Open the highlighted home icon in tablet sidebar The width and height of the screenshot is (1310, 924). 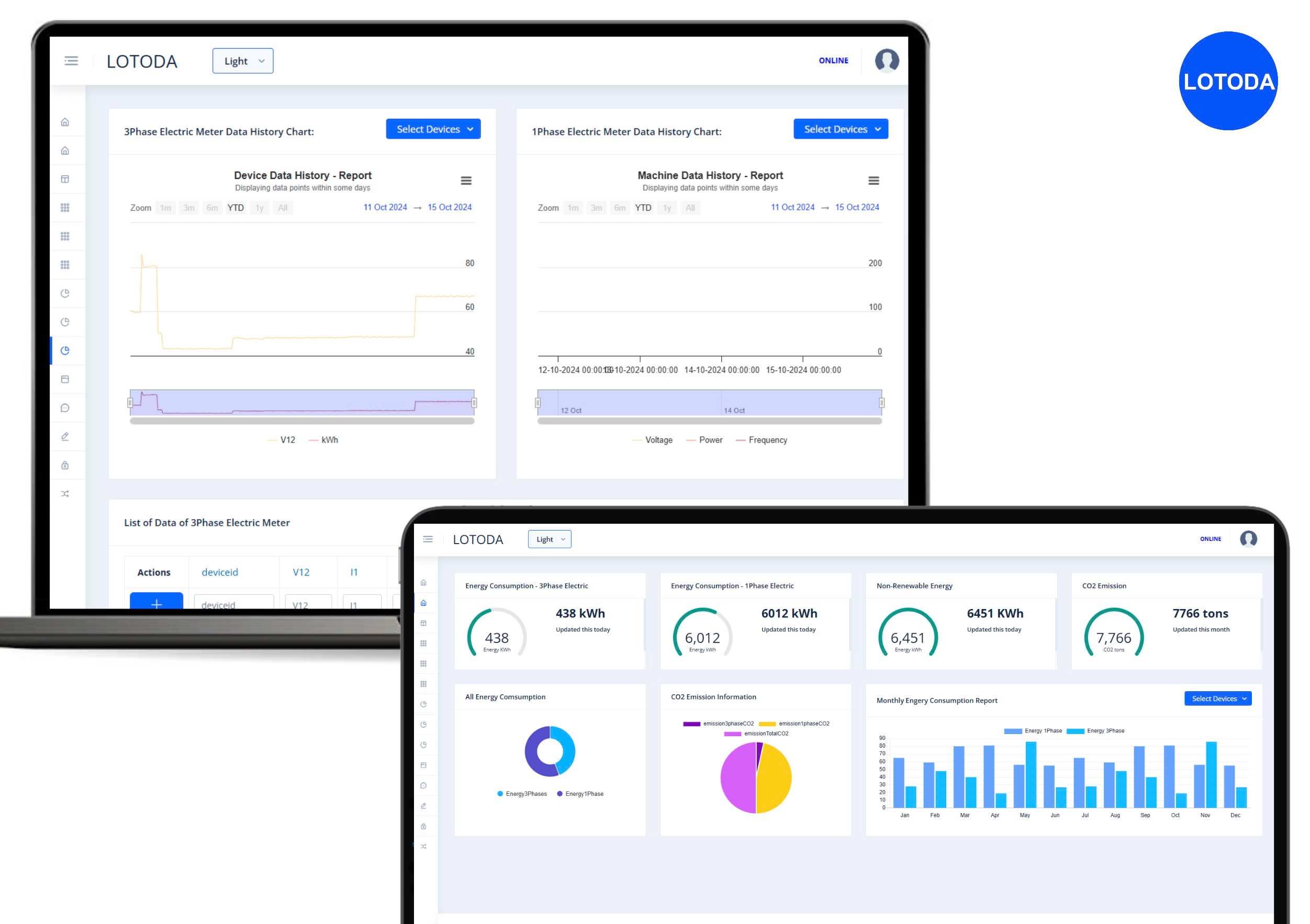coord(423,603)
